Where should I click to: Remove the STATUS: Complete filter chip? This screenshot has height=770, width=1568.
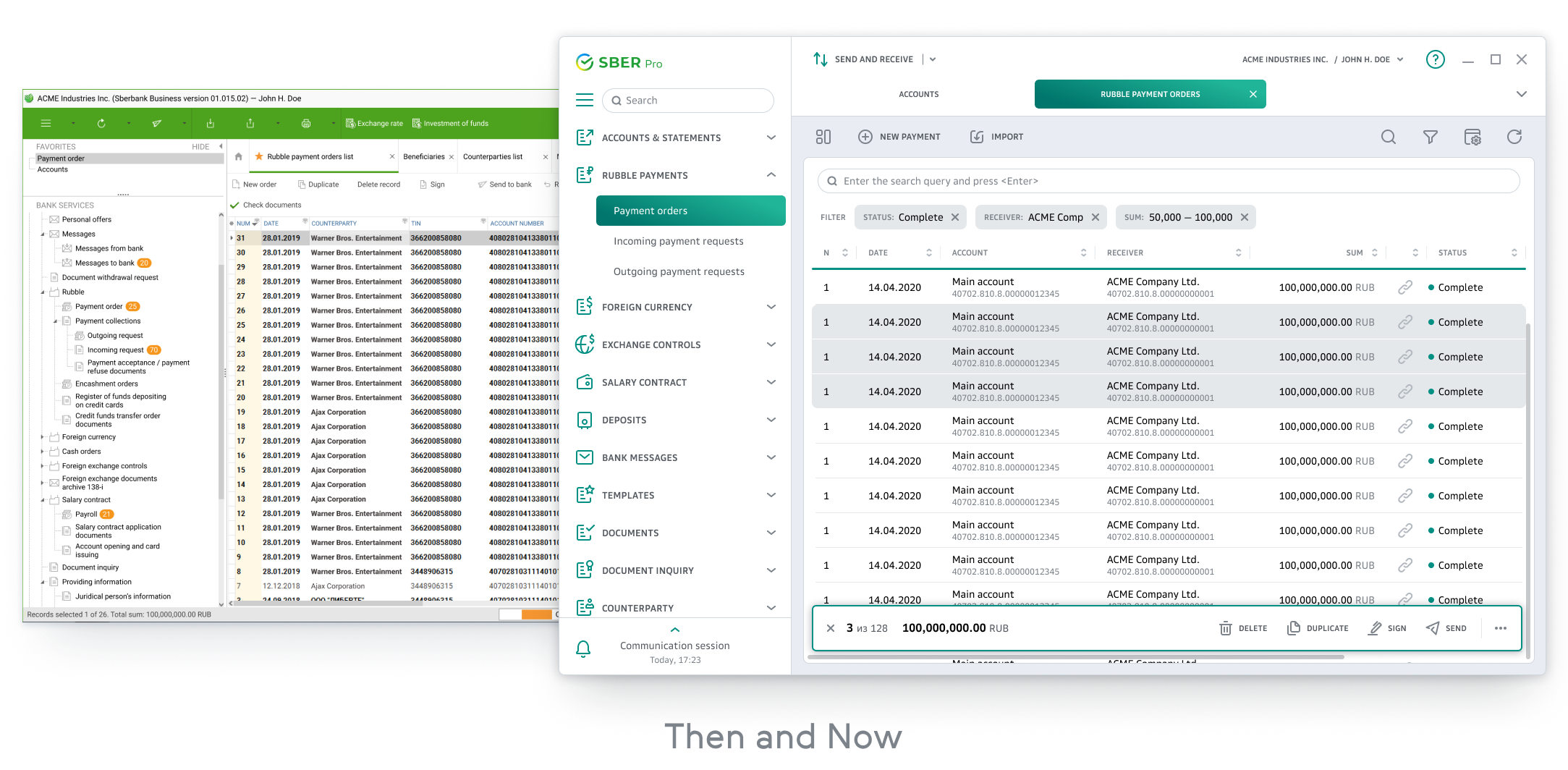tap(955, 217)
